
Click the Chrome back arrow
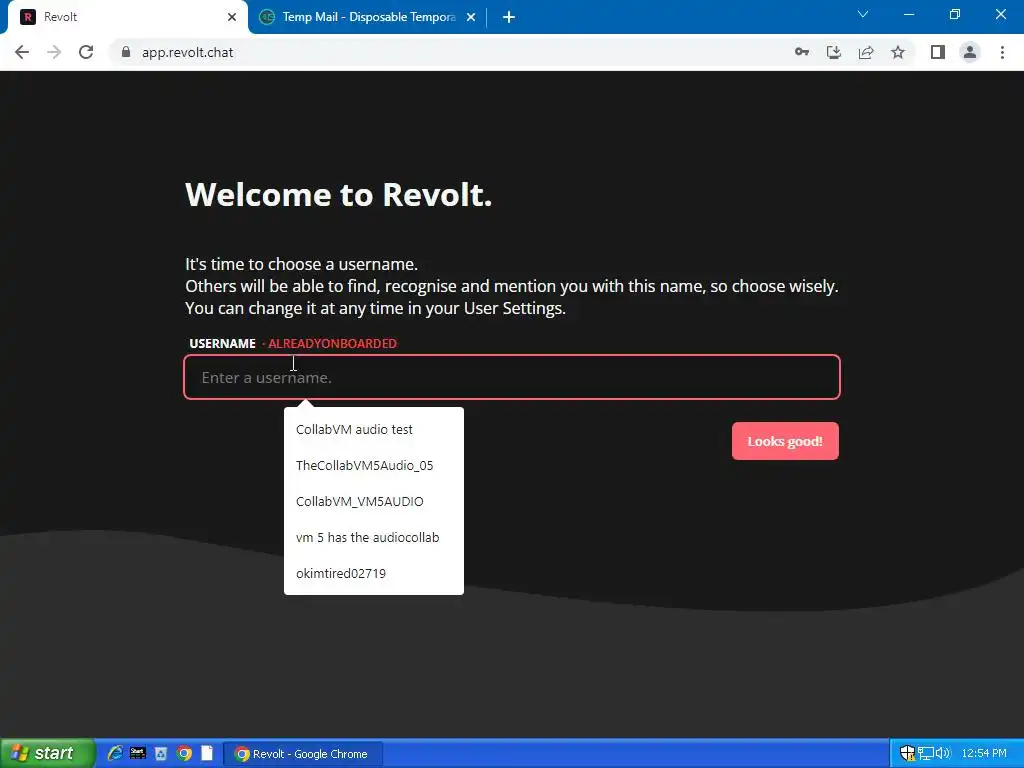click(22, 52)
